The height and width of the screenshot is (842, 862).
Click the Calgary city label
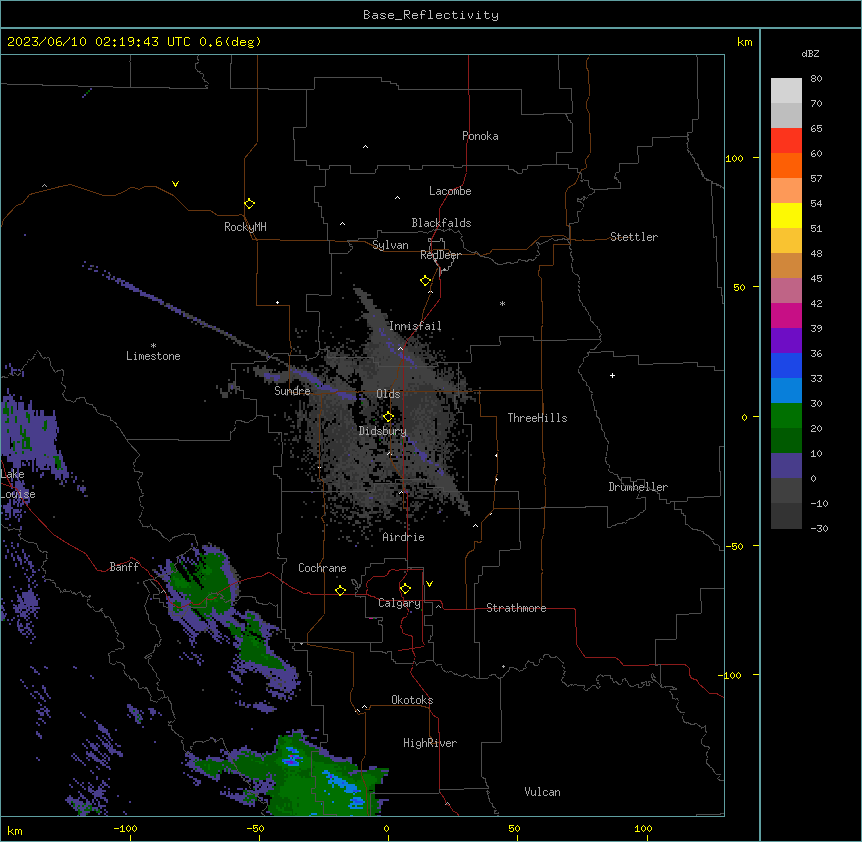pyautogui.click(x=399, y=603)
